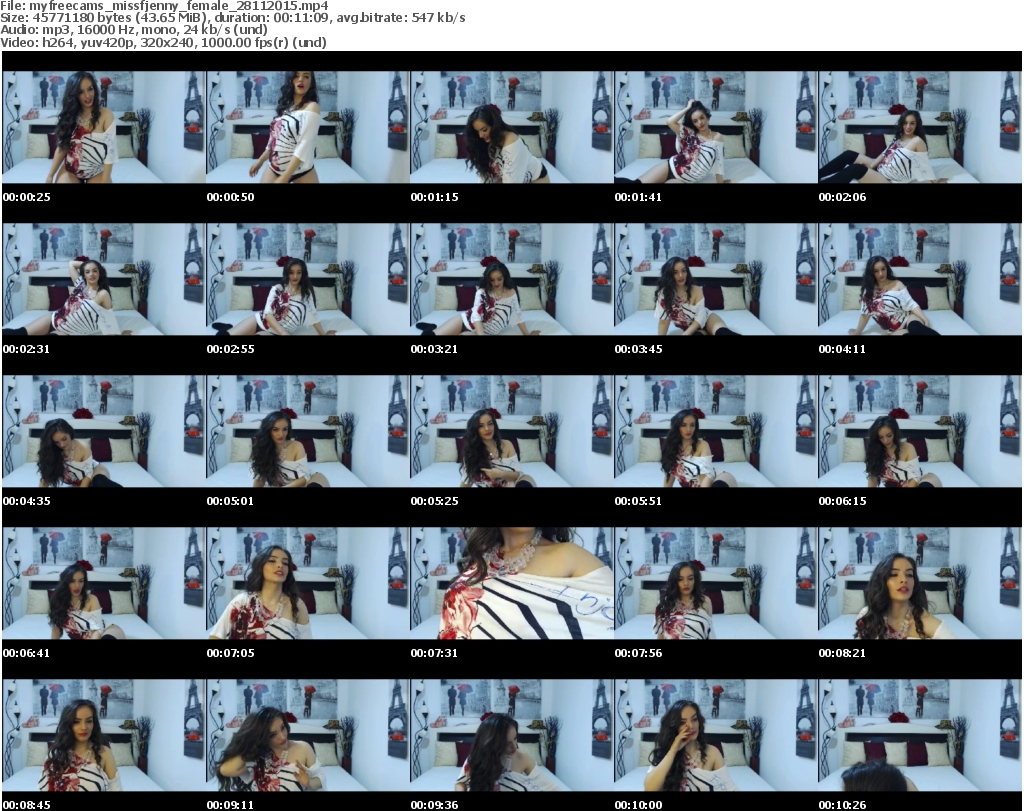Select the thumbnail frame at 00:05:51
The width and height of the screenshot is (1024, 811).
coord(716,431)
